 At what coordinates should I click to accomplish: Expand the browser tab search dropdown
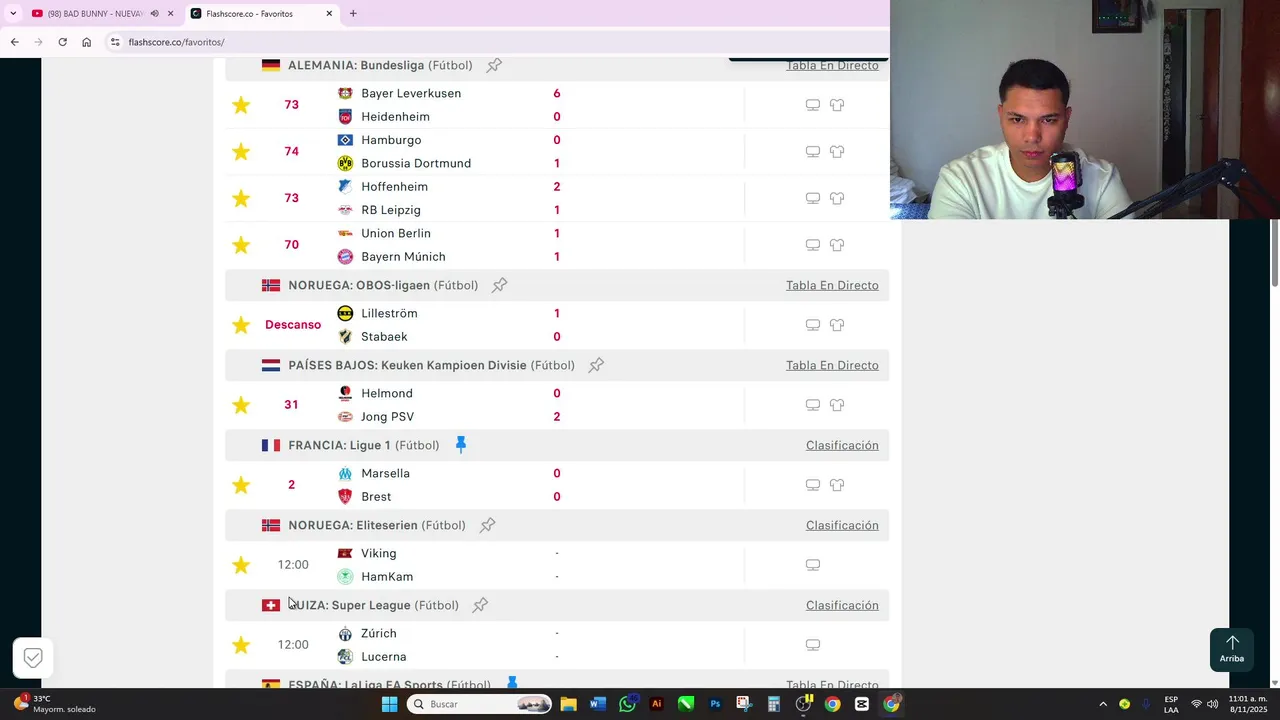point(12,14)
